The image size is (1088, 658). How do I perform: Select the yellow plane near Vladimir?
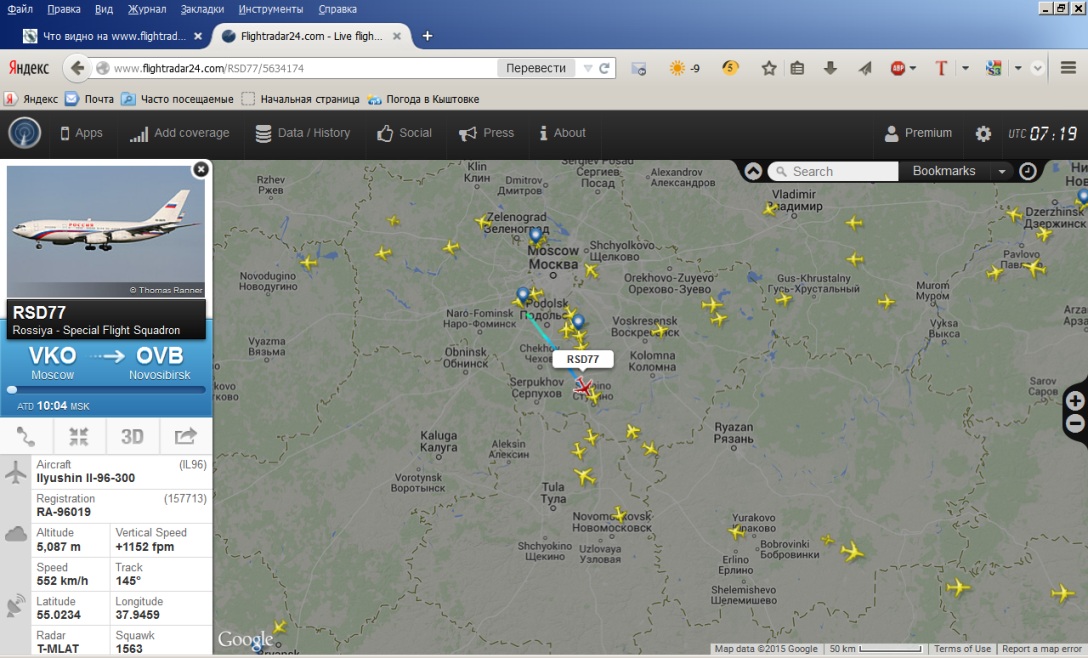tap(770, 208)
